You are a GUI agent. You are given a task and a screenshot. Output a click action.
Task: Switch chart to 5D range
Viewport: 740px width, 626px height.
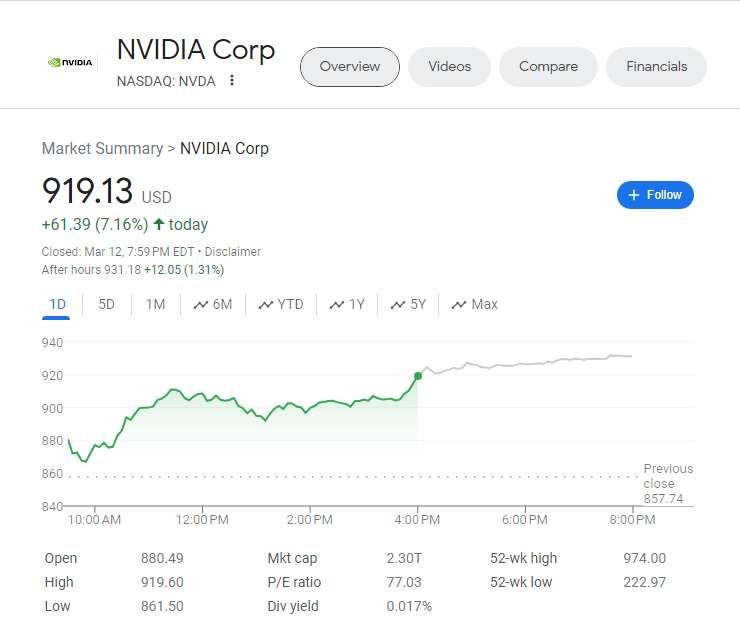tap(106, 304)
